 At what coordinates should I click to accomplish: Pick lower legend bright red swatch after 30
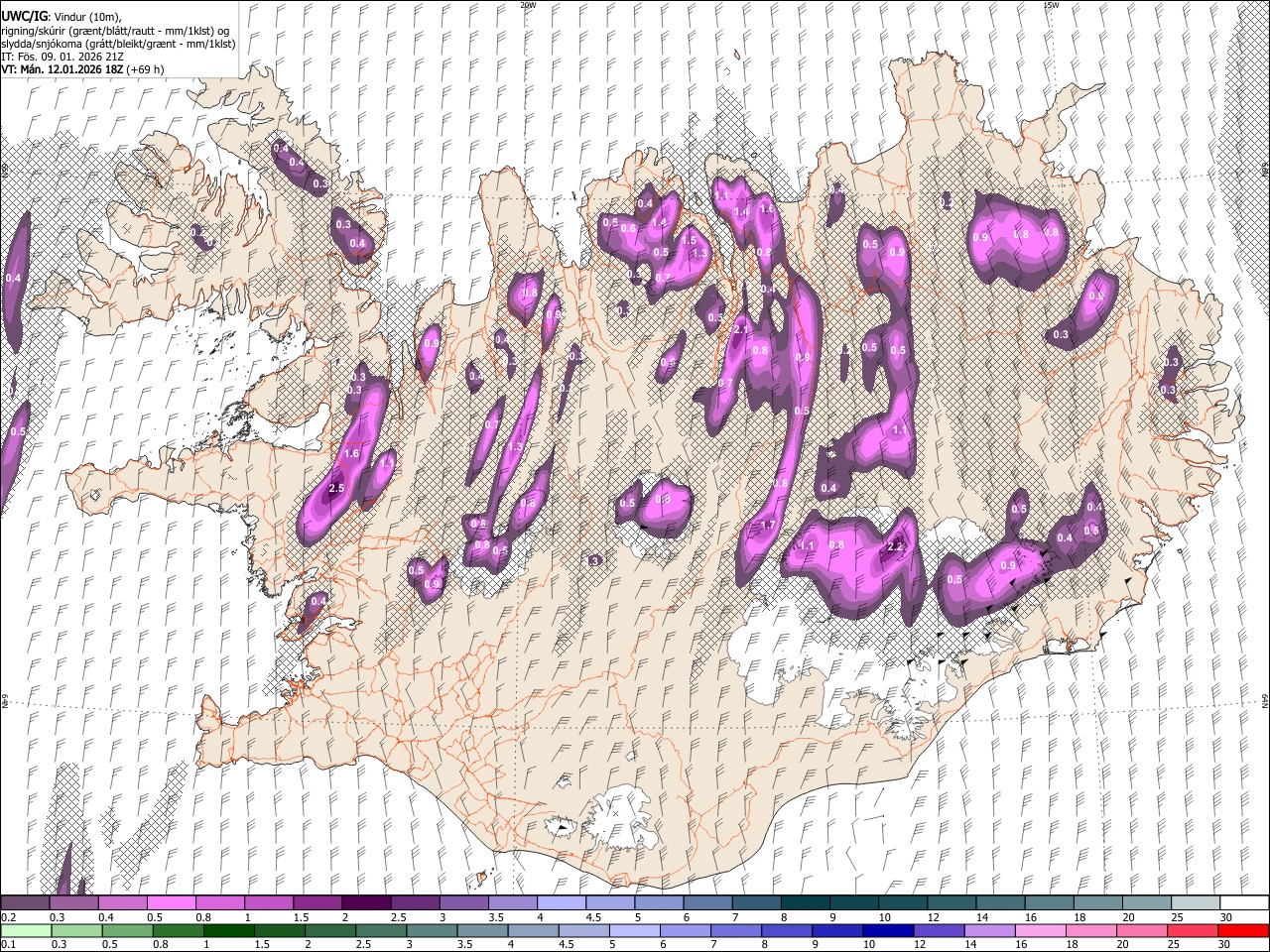point(1243,930)
